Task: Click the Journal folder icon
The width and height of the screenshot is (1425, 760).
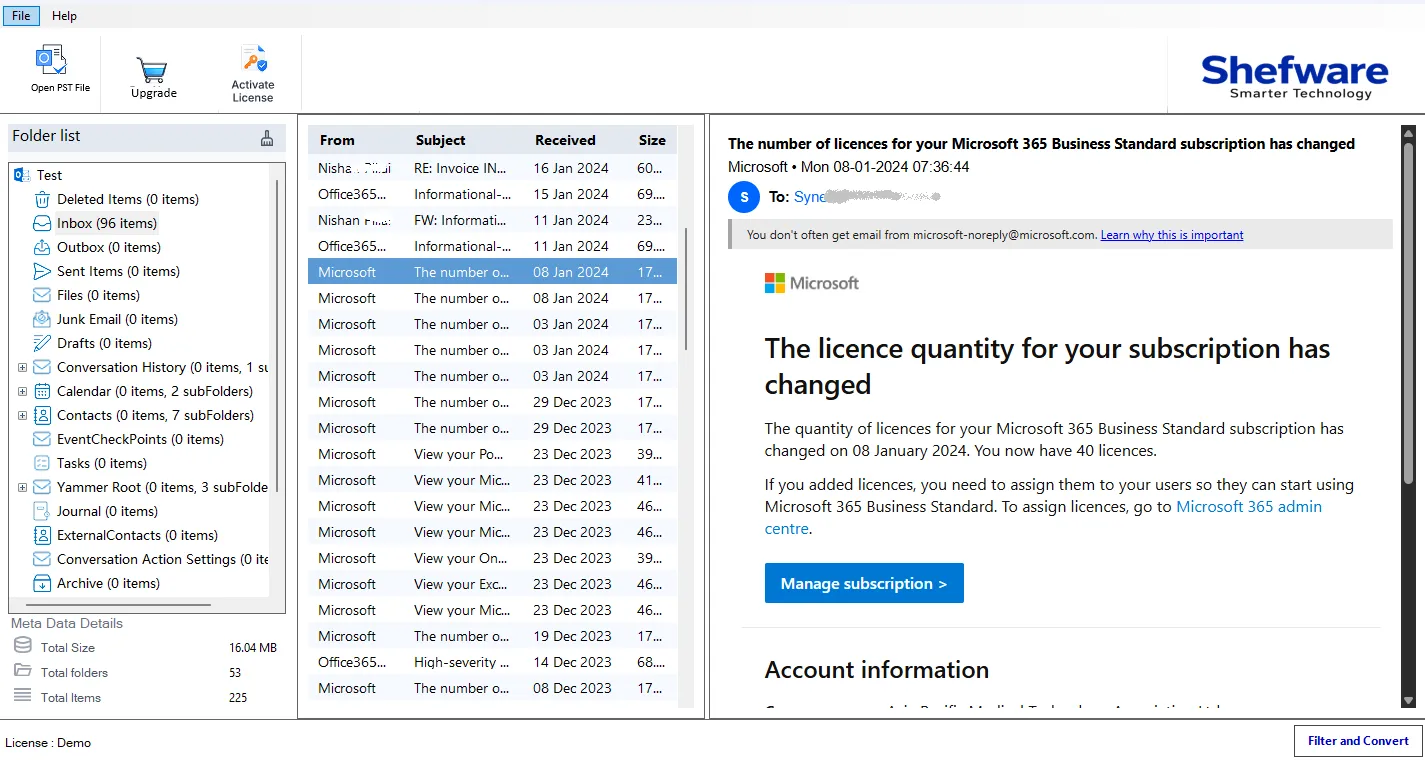Action: (x=42, y=511)
